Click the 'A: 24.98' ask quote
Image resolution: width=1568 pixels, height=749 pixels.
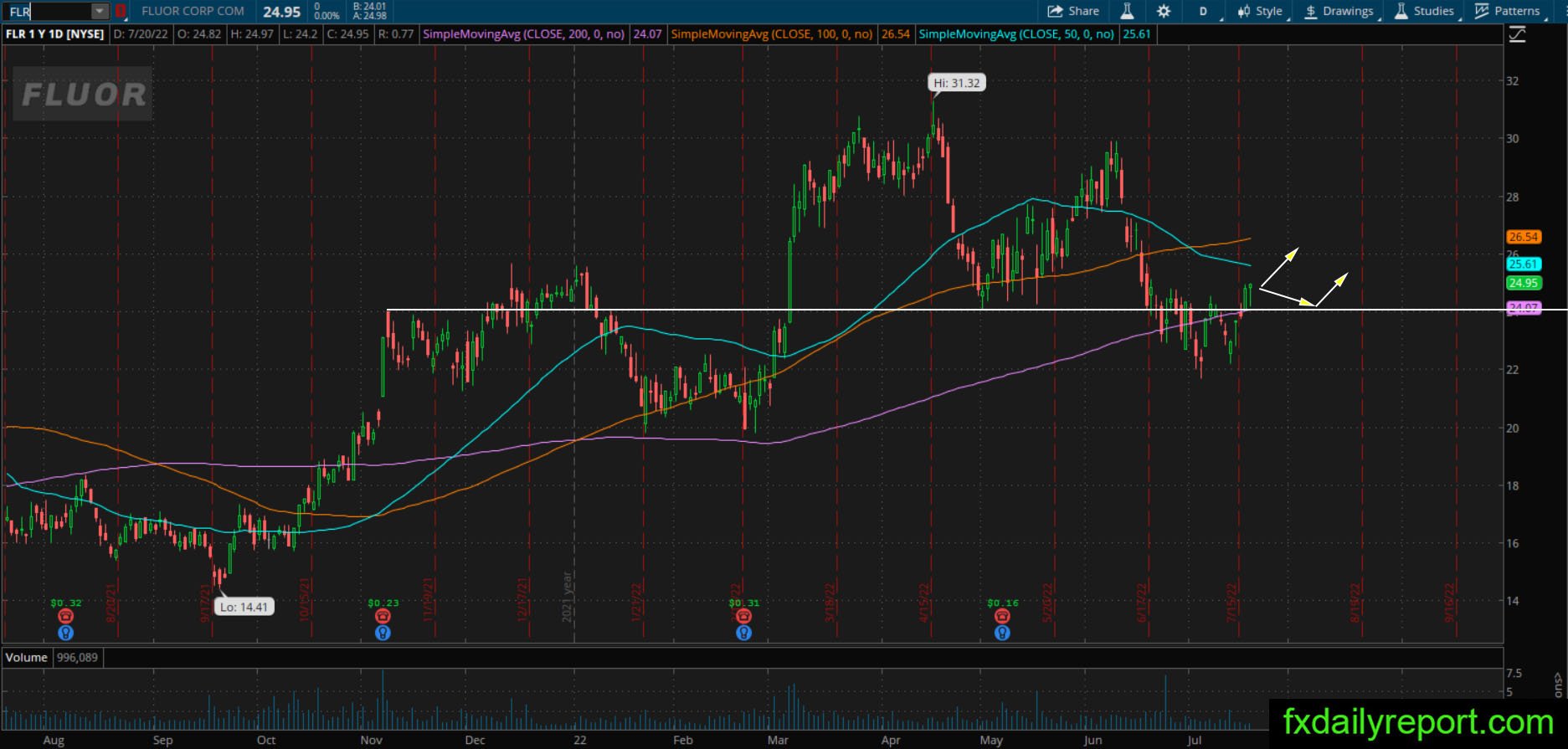pyautogui.click(x=369, y=16)
